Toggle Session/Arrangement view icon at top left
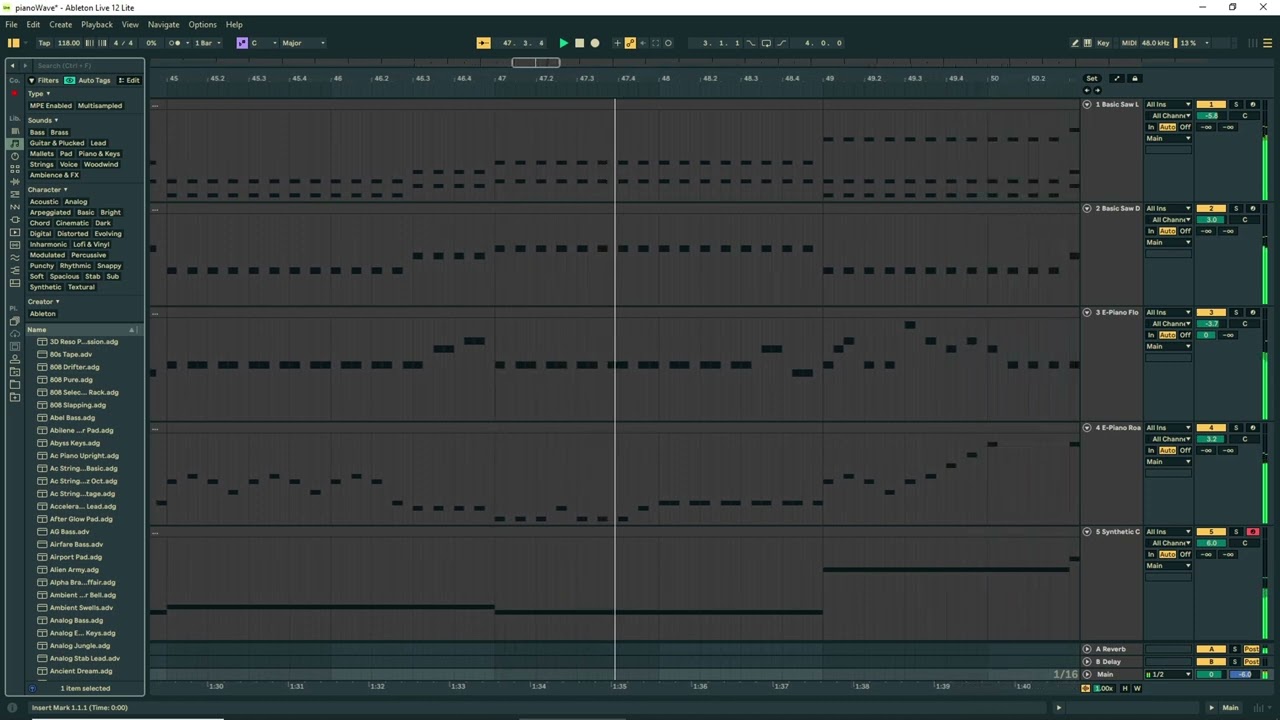Viewport: 1280px width, 720px height. (x=13, y=43)
